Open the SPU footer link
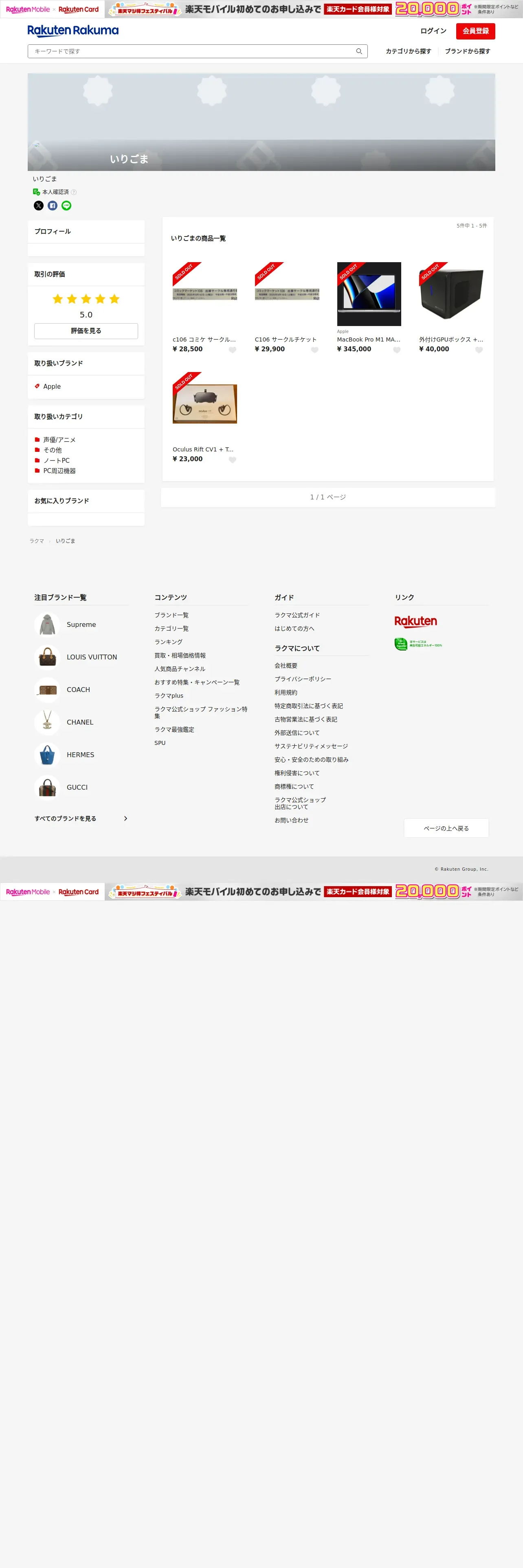This screenshot has height=1568, width=523. [160, 743]
